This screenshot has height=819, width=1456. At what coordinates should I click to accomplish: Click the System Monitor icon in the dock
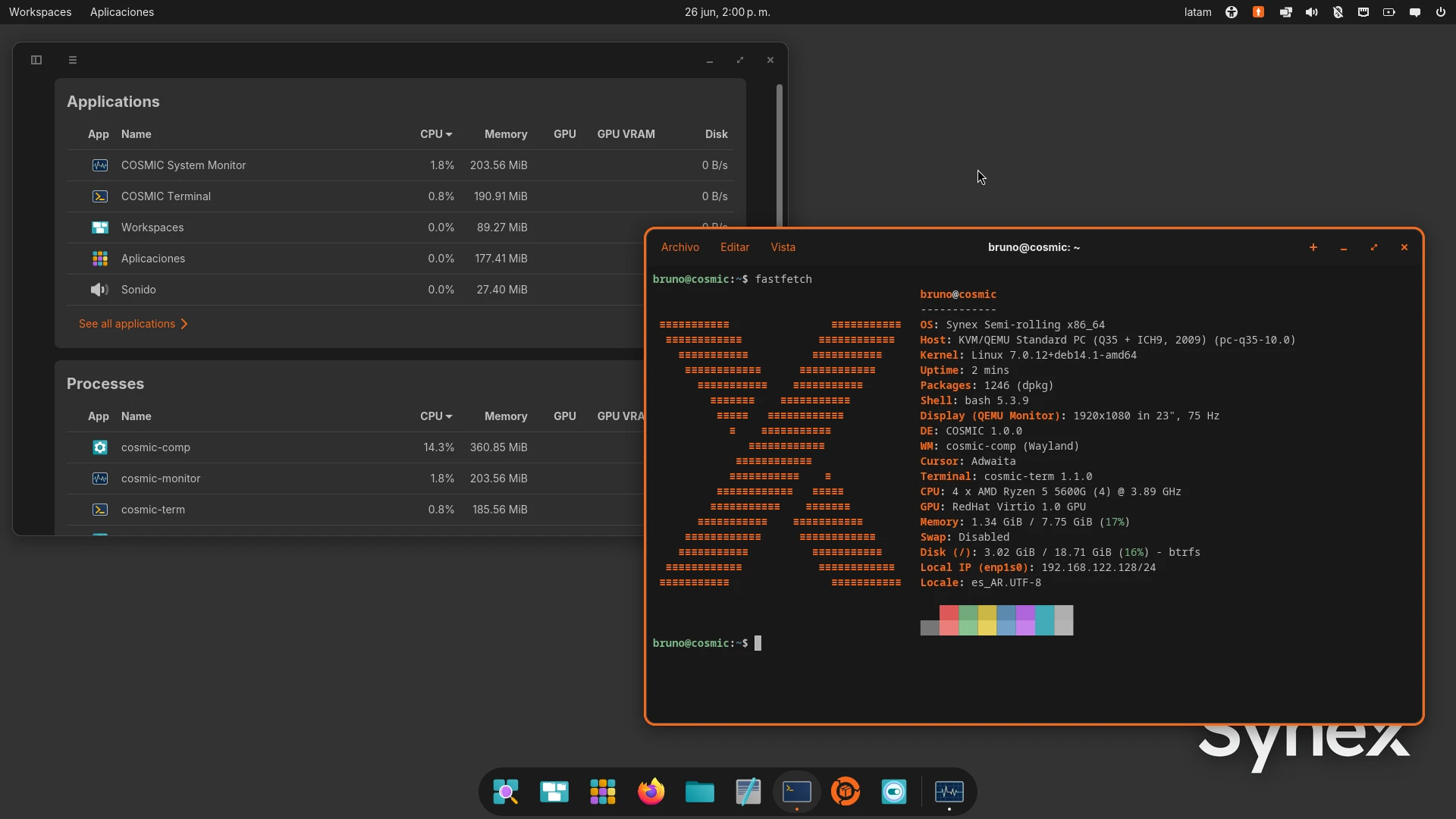tap(949, 792)
